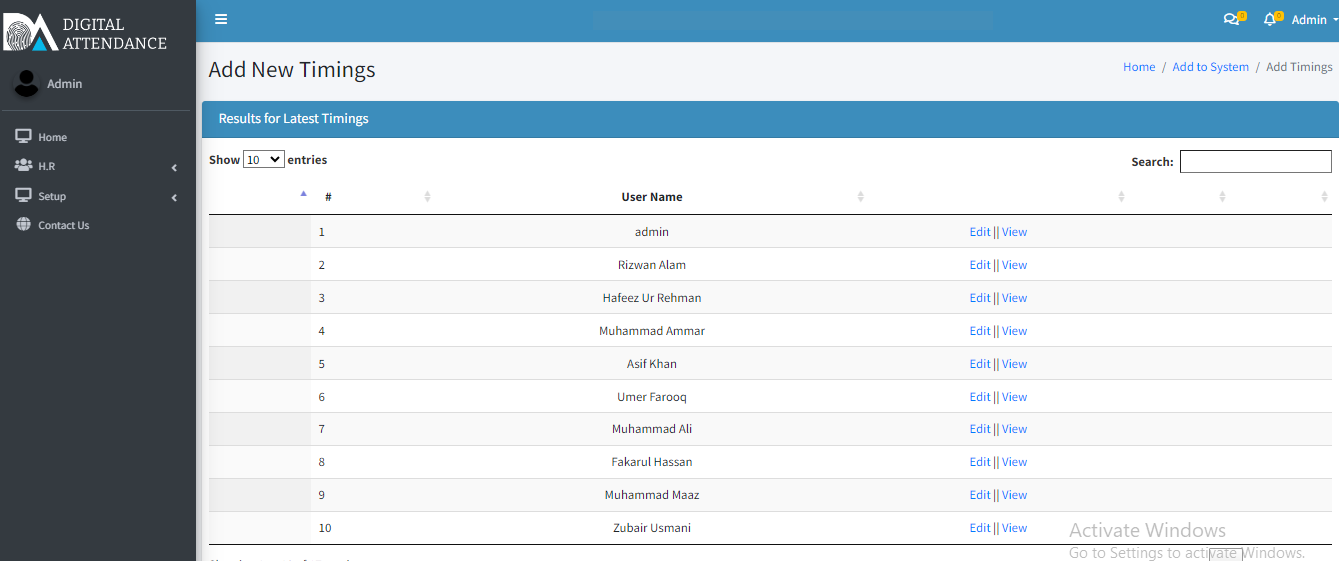Click the Contact Us globe icon
The width and height of the screenshot is (1339, 561).
pyautogui.click(x=23, y=224)
